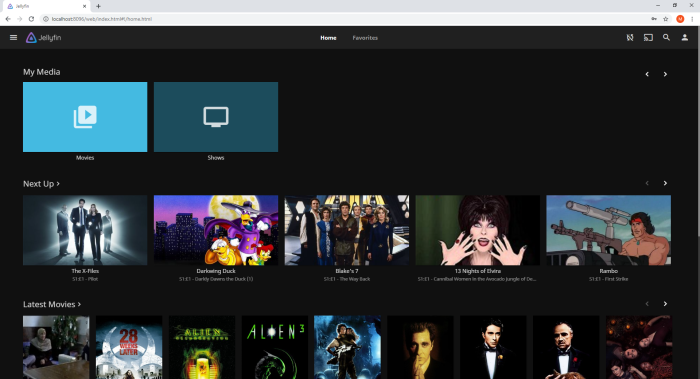Screen dimensions: 700x379
Task: Open the Darkwing Duck thumbnail
Action: 216,230
